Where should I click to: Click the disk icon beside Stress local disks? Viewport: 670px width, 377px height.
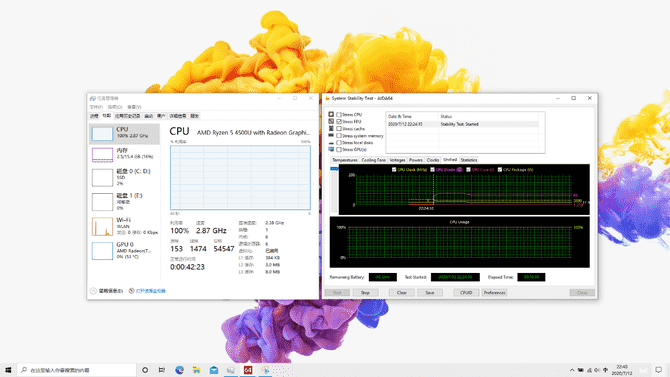(x=331, y=143)
